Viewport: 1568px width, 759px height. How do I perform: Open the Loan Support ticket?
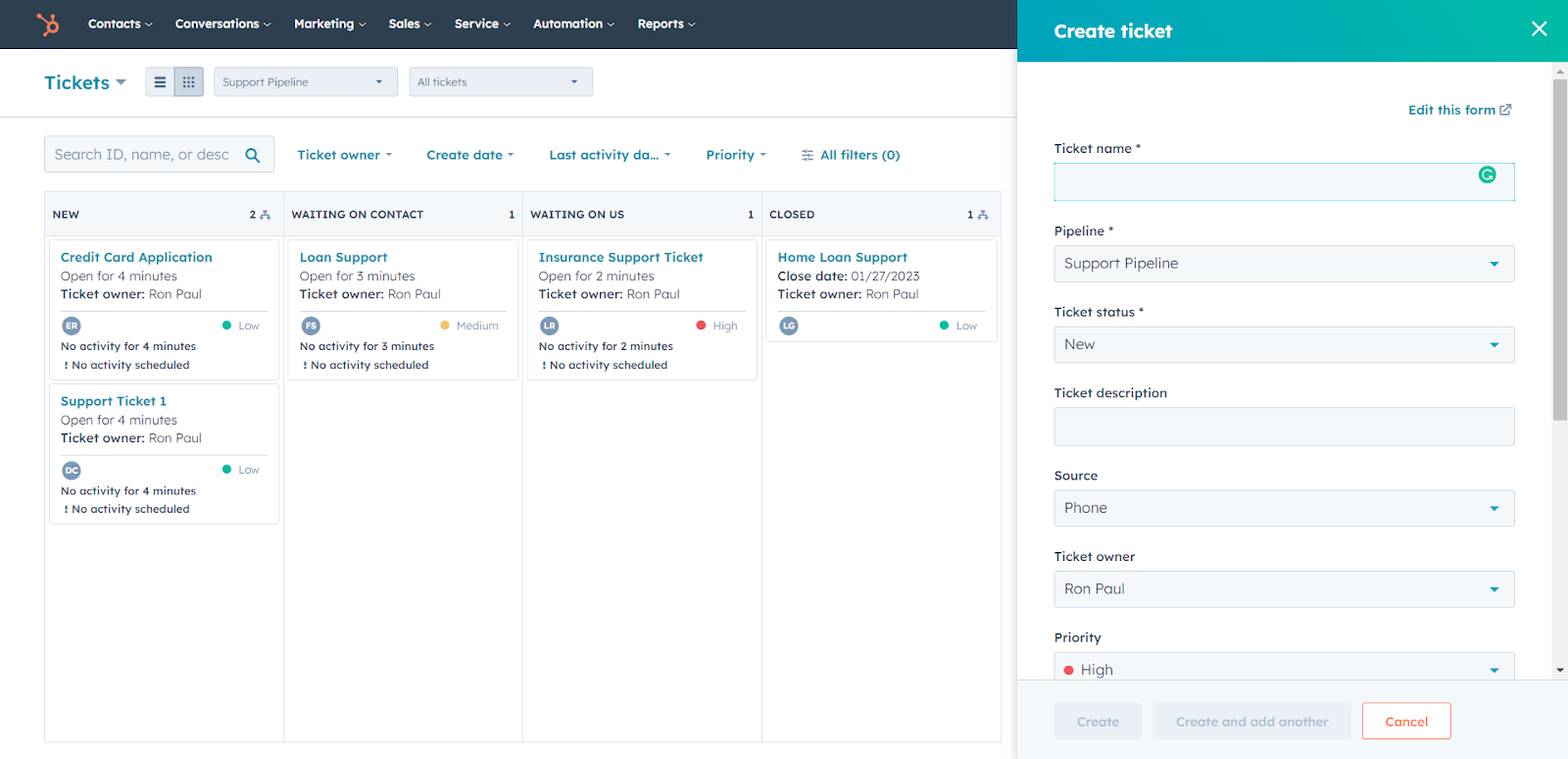tap(343, 257)
